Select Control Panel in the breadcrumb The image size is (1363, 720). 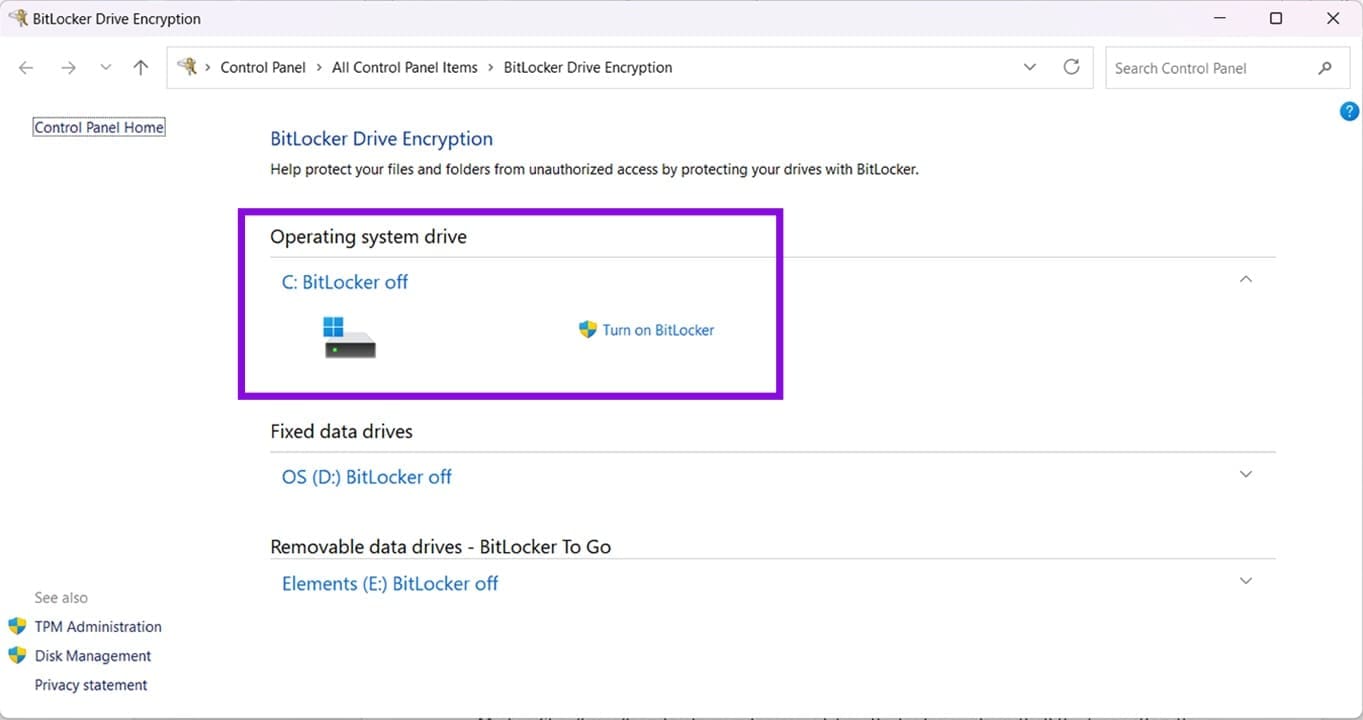(263, 68)
